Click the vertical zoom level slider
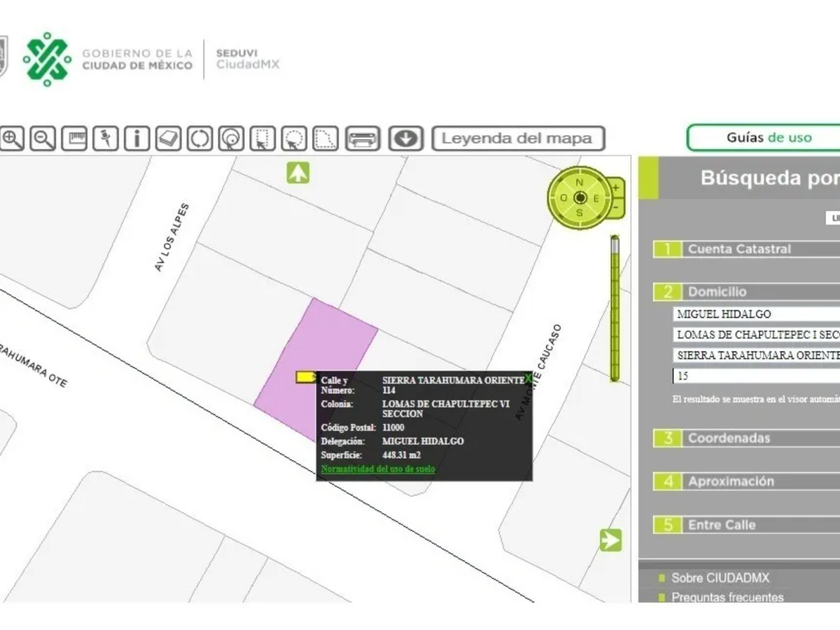This screenshot has width=840, height=630. 615,310
